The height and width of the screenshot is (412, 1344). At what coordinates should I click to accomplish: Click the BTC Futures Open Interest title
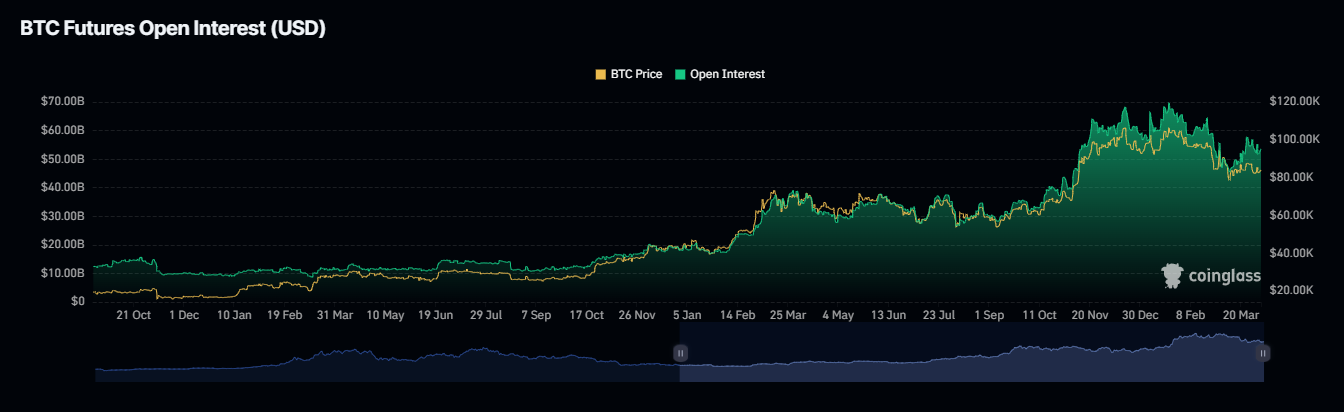coord(173,29)
